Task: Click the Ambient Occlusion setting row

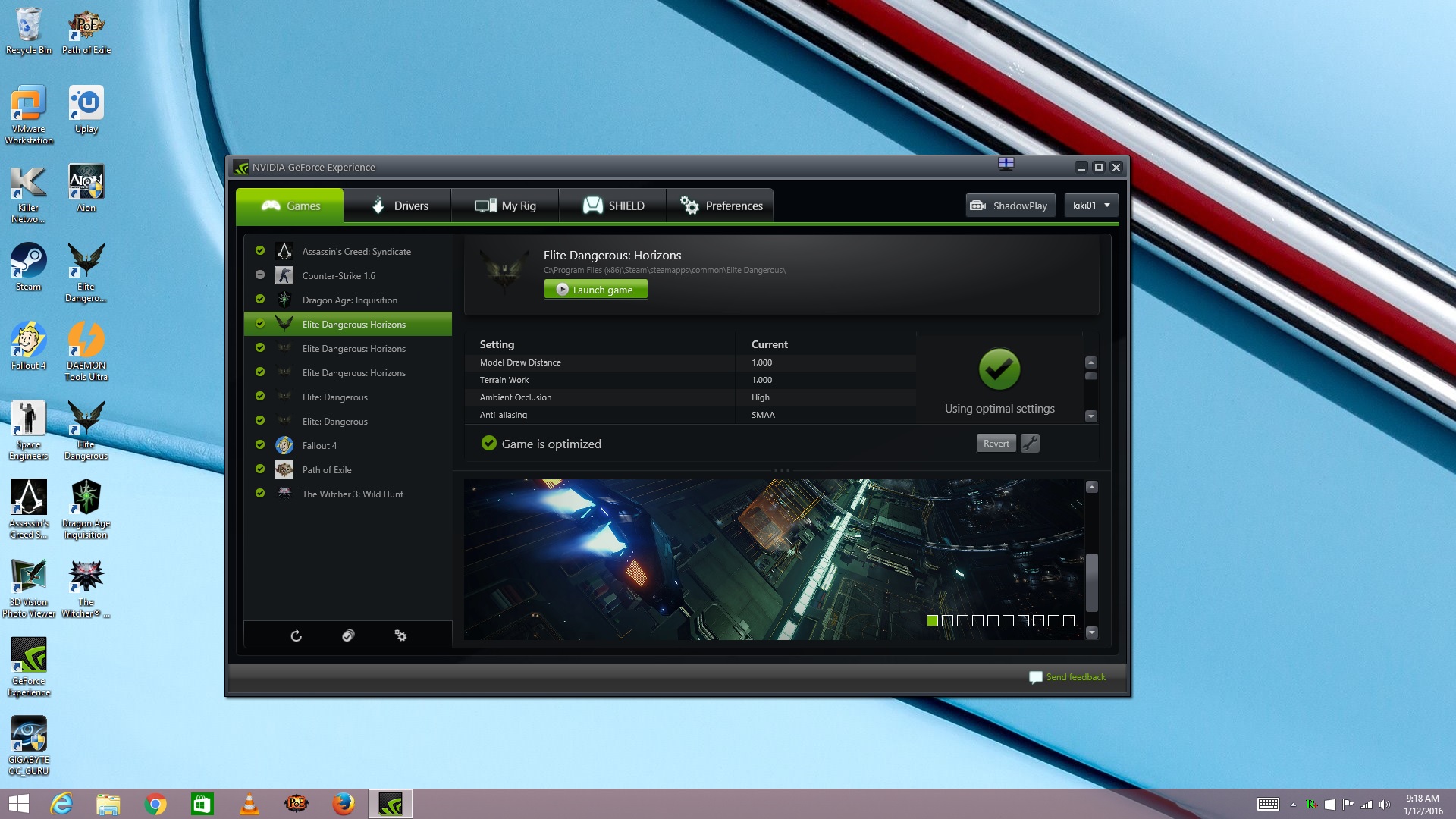Action: pyautogui.click(x=690, y=397)
